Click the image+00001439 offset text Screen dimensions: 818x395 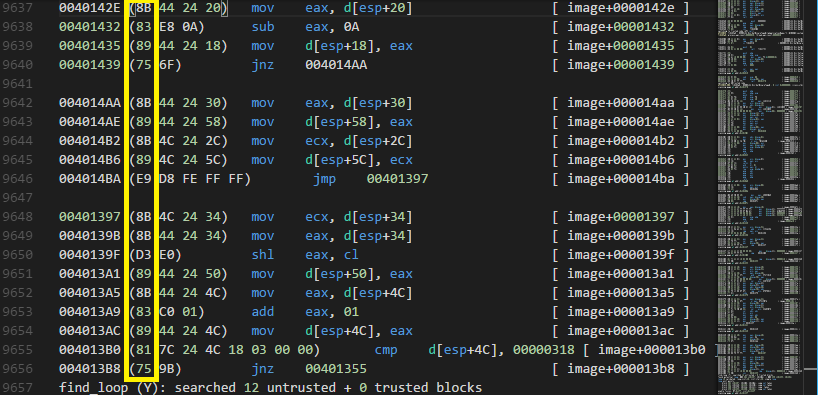621,65
